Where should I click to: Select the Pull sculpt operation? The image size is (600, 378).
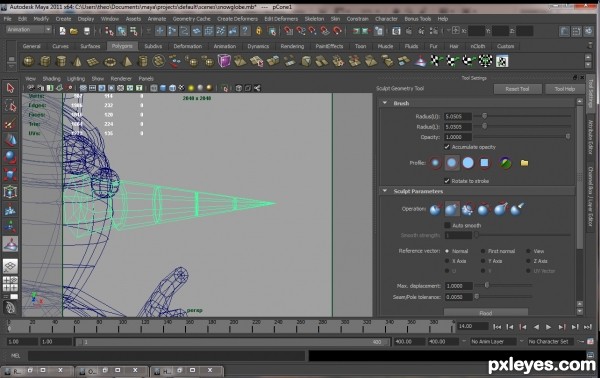point(452,209)
